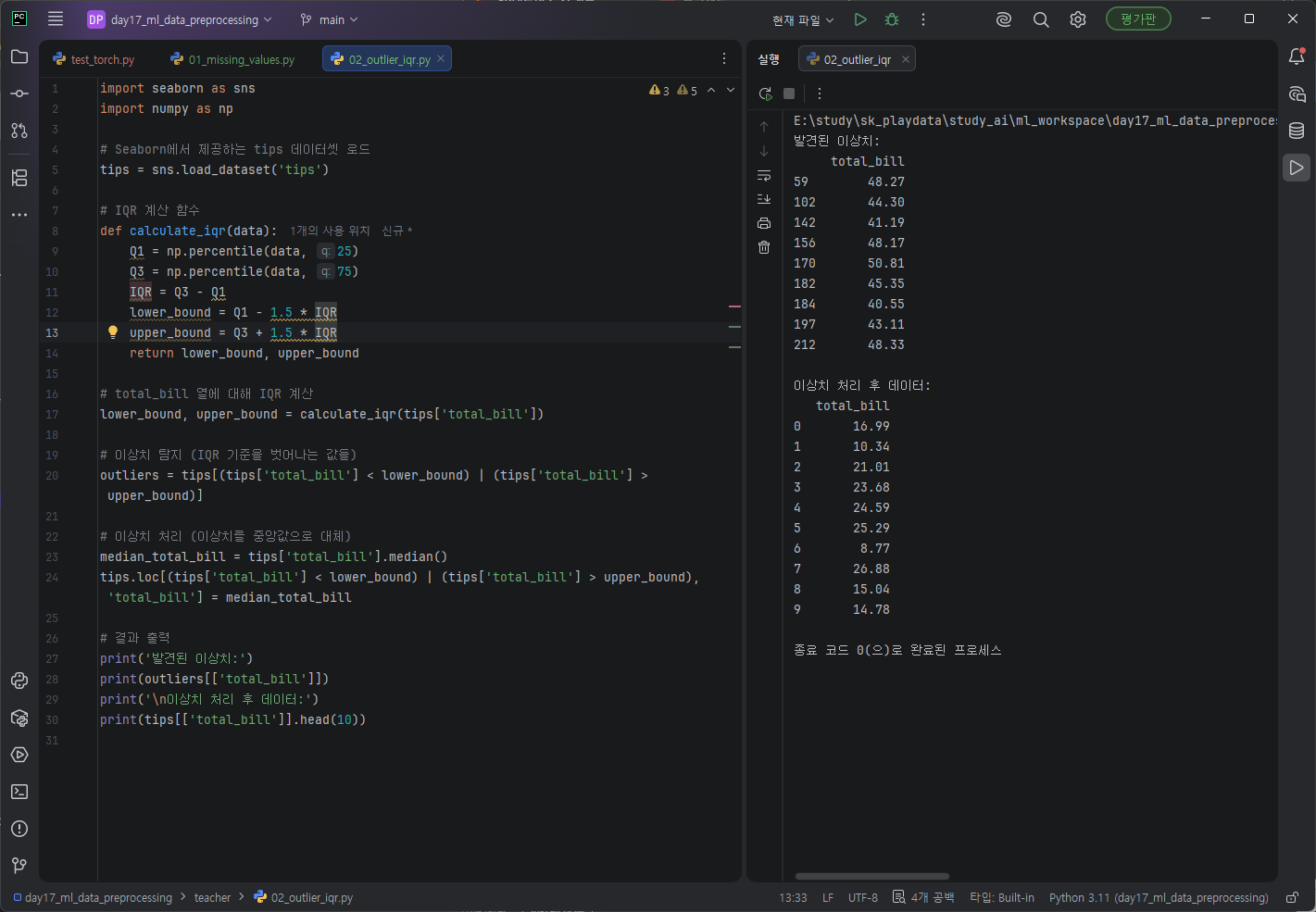The height and width of the screenshot is (912, 1316).
Task: Clear all Run output with trash icon
Action: (764, 247)
